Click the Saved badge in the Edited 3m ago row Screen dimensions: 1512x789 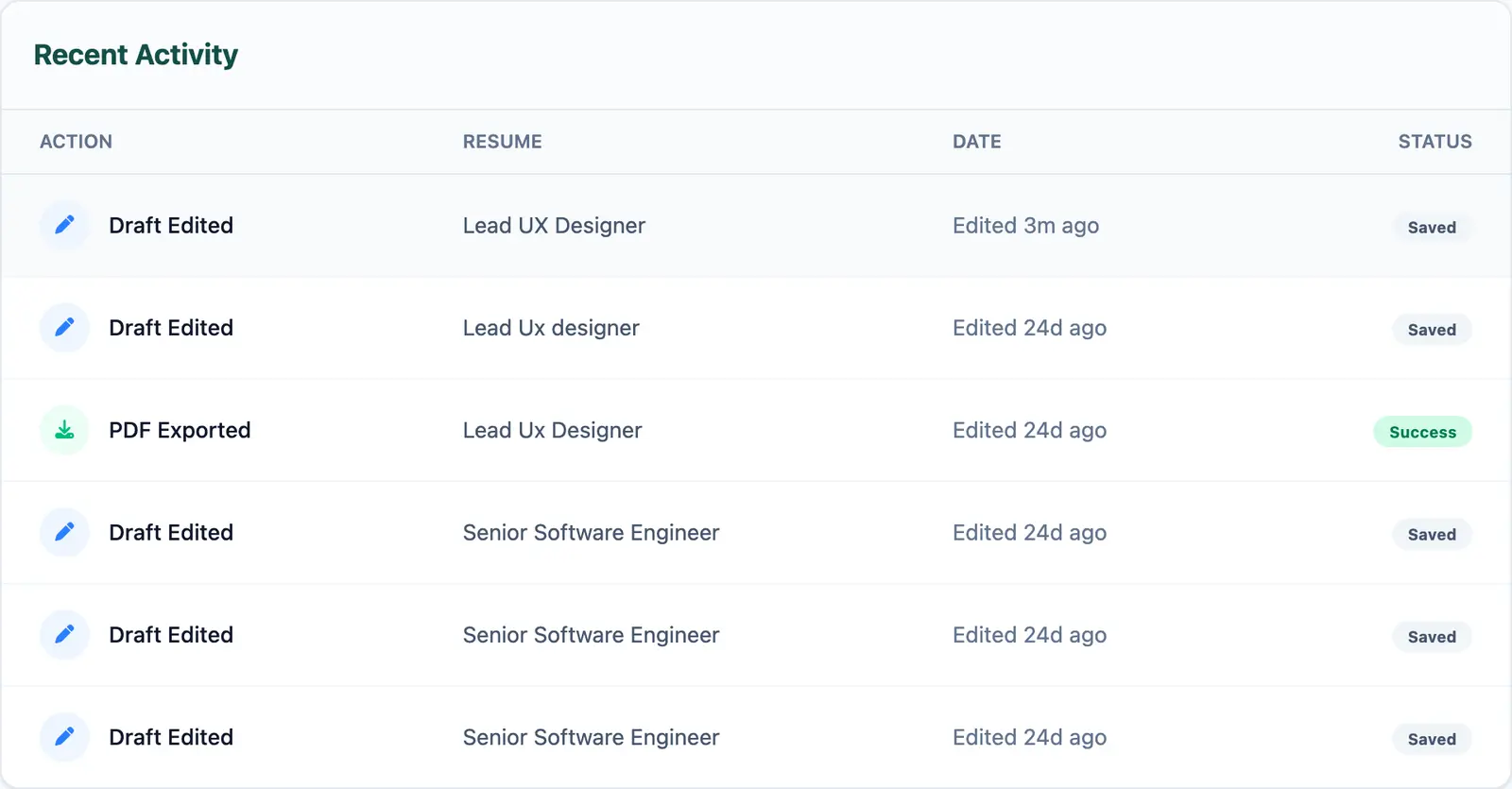1432,227
